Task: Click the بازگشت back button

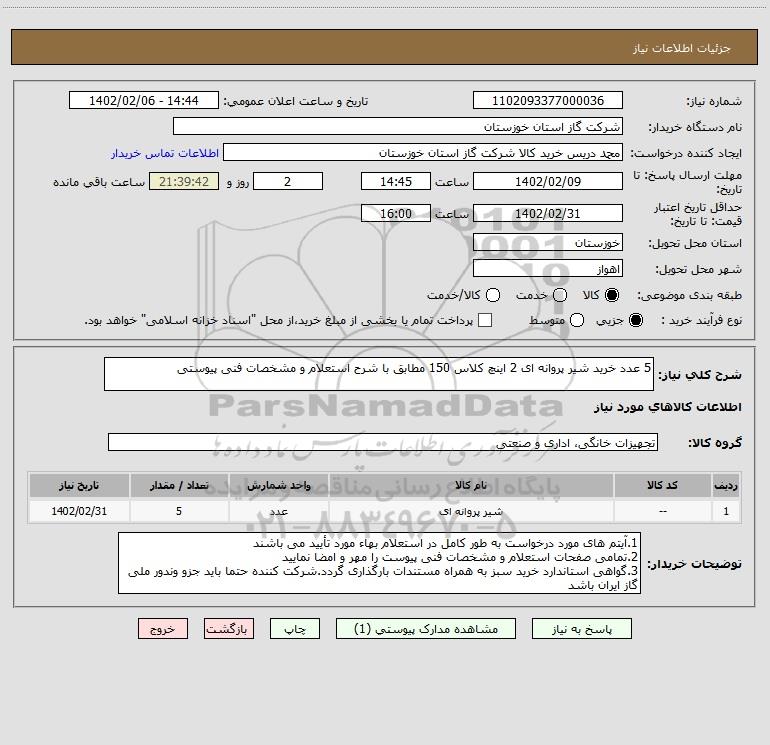Action: [229, 629]
